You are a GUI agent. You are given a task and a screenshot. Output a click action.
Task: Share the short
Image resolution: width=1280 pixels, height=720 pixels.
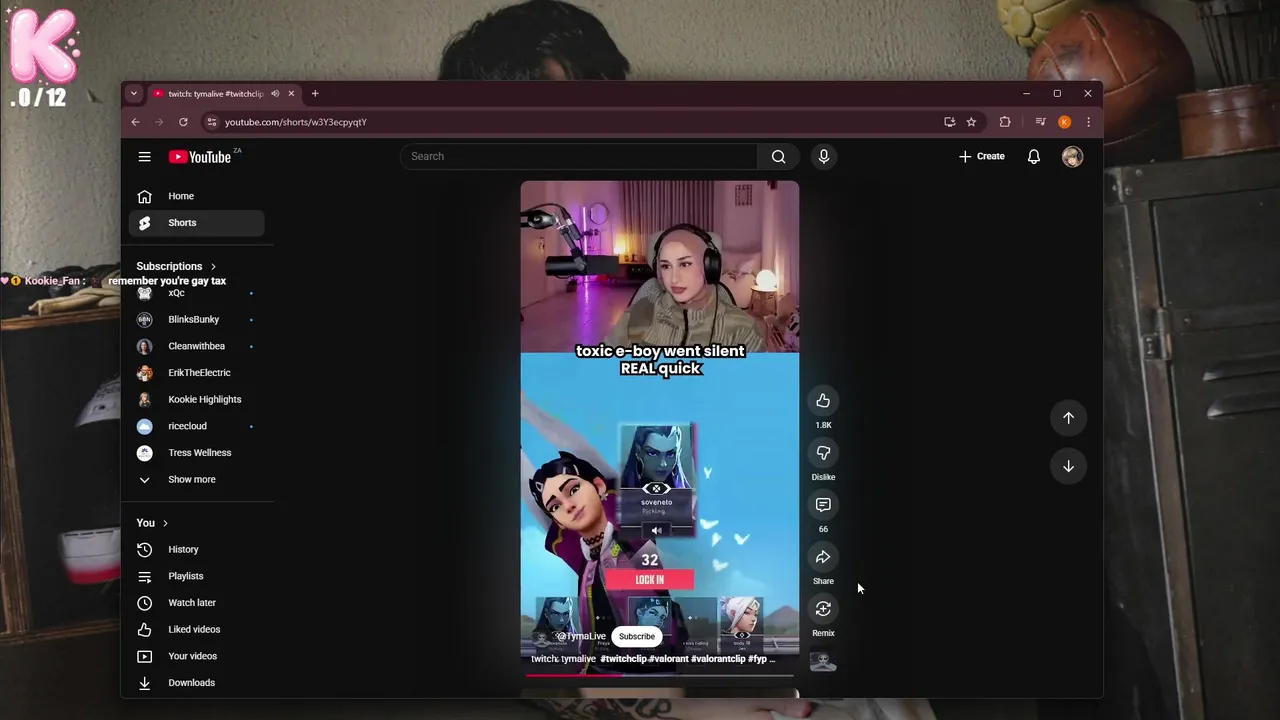coord(823,557)
